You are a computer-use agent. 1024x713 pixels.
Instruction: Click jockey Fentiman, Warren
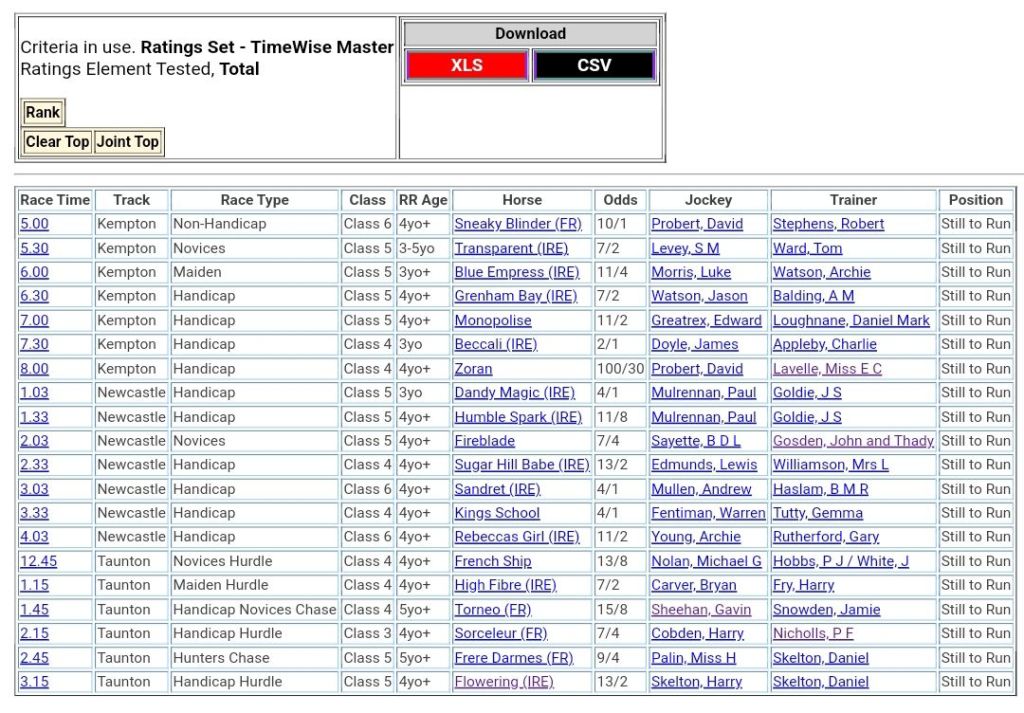click(x=708, y=513)
